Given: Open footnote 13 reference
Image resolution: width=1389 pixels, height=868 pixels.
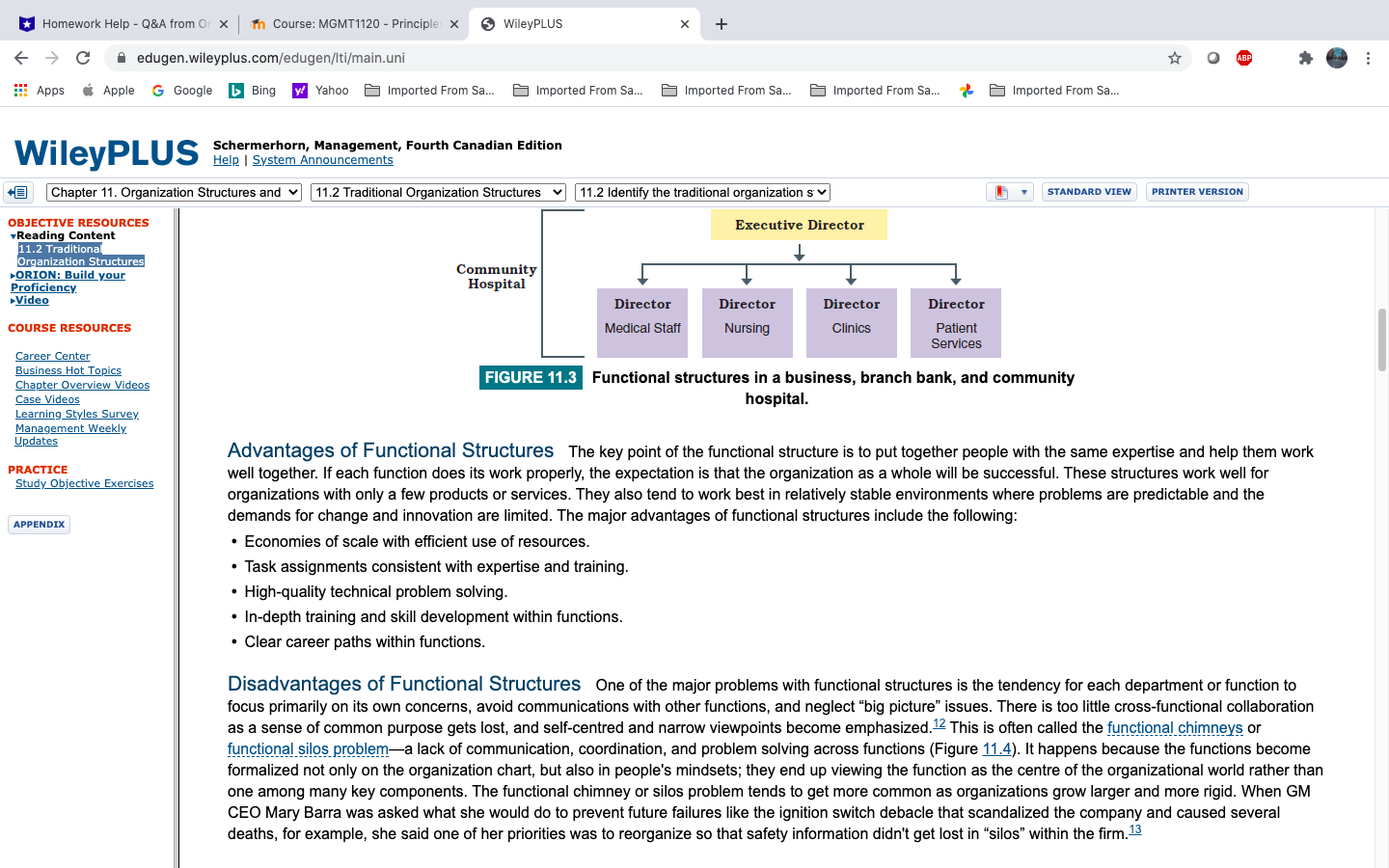Looking at the screenshot, I should click(1134, 829).
